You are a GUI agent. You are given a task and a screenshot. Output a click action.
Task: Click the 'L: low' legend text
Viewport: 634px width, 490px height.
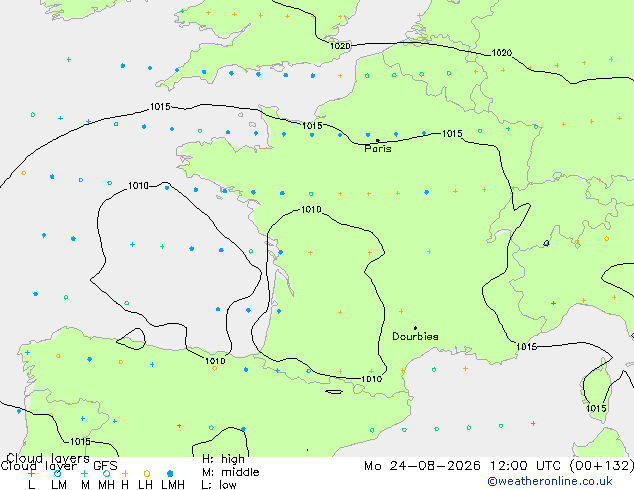pos(219,485)
